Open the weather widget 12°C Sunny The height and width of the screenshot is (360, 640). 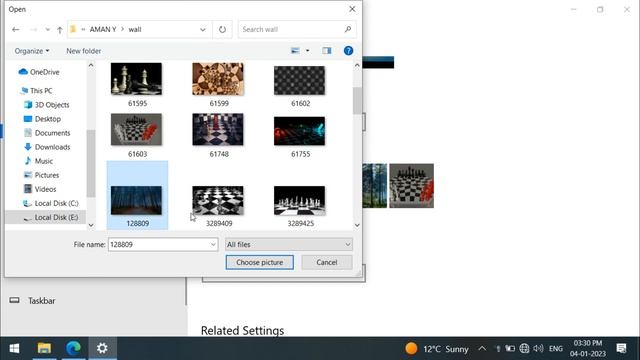[437, 349]
